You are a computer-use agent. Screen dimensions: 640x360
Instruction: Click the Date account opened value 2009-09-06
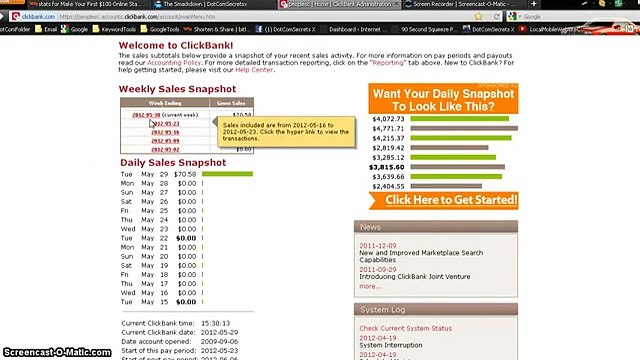[220, 341]
